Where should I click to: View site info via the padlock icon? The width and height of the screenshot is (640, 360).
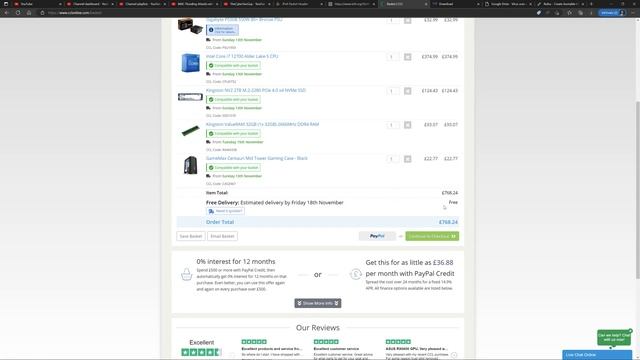tap(42, 13)
